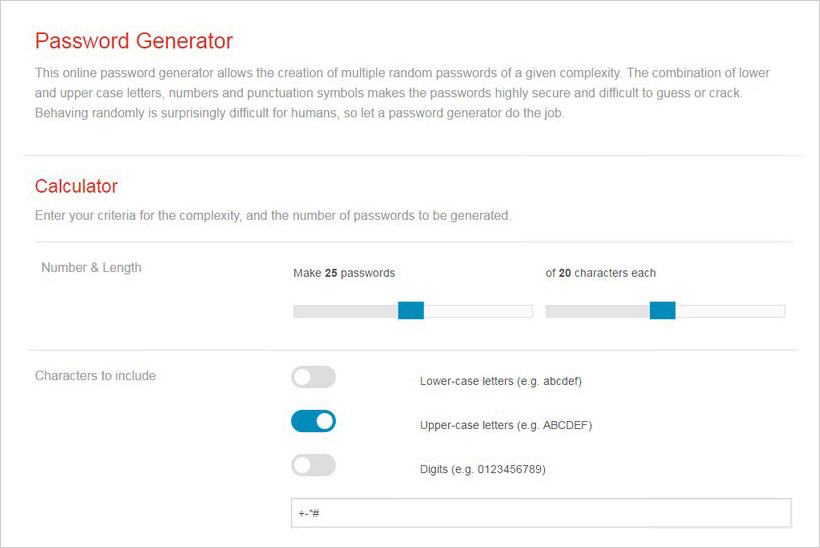
Task: Enable the Lower-case letters switch
Action: tap(313, 377)
